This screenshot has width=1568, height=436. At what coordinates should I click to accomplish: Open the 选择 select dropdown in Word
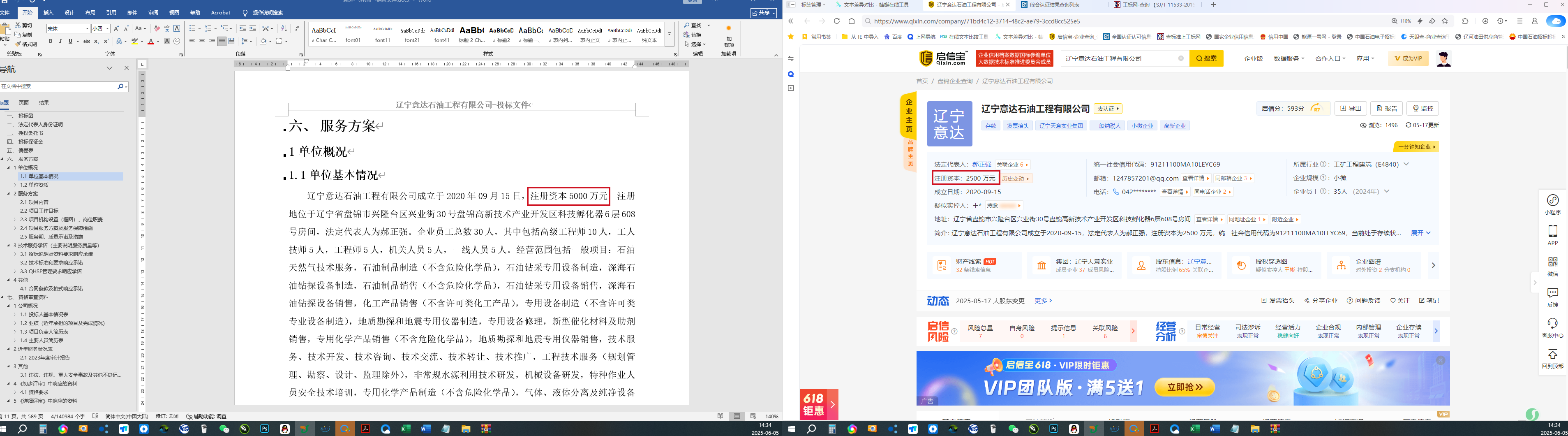(x=695, y=44)
